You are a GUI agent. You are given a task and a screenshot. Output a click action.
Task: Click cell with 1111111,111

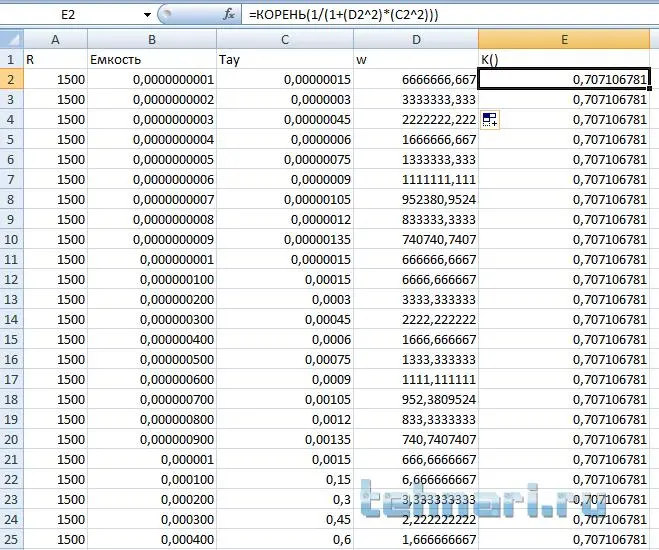416,179
